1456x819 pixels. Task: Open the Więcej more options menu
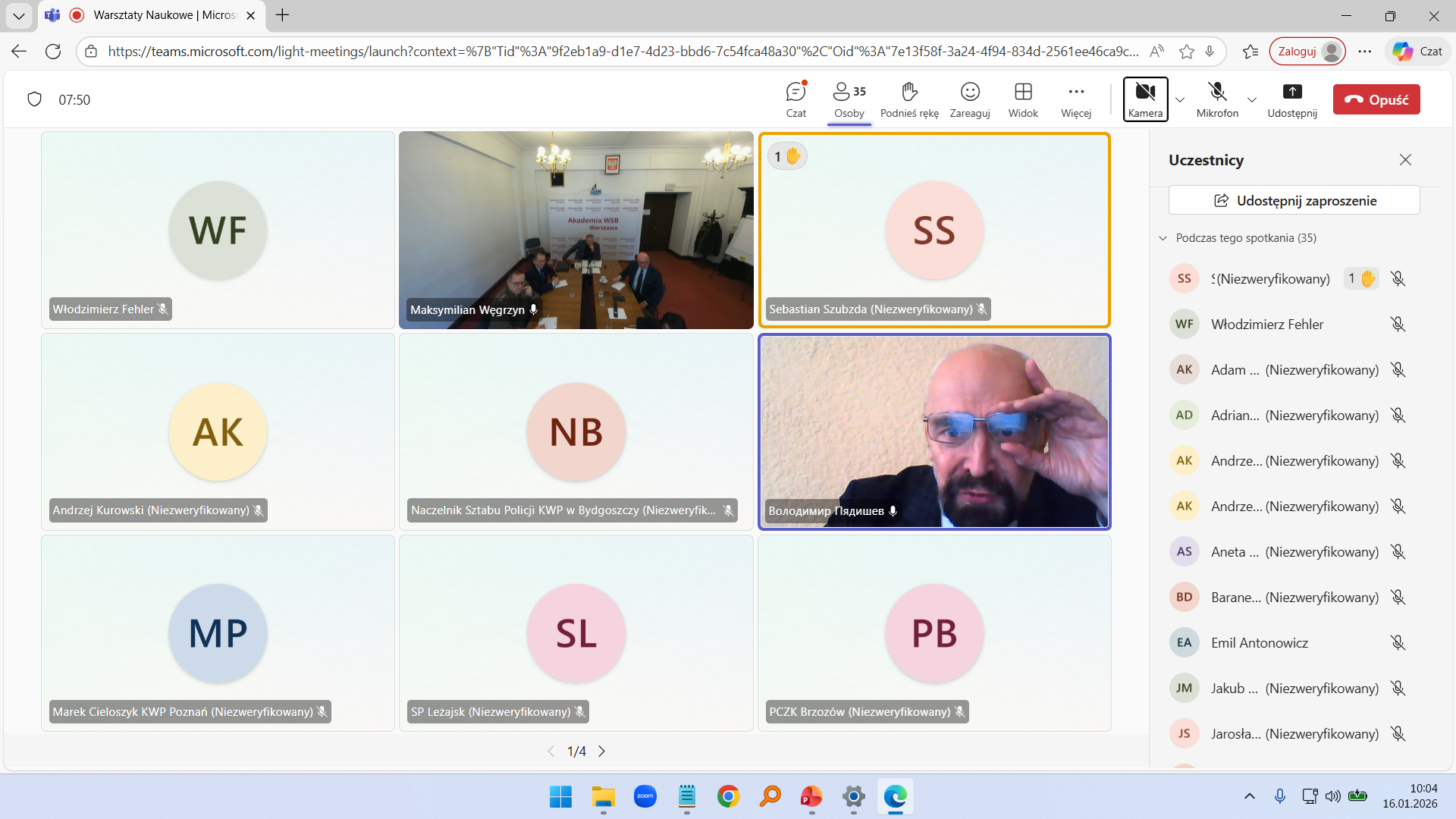point(1075,99)
